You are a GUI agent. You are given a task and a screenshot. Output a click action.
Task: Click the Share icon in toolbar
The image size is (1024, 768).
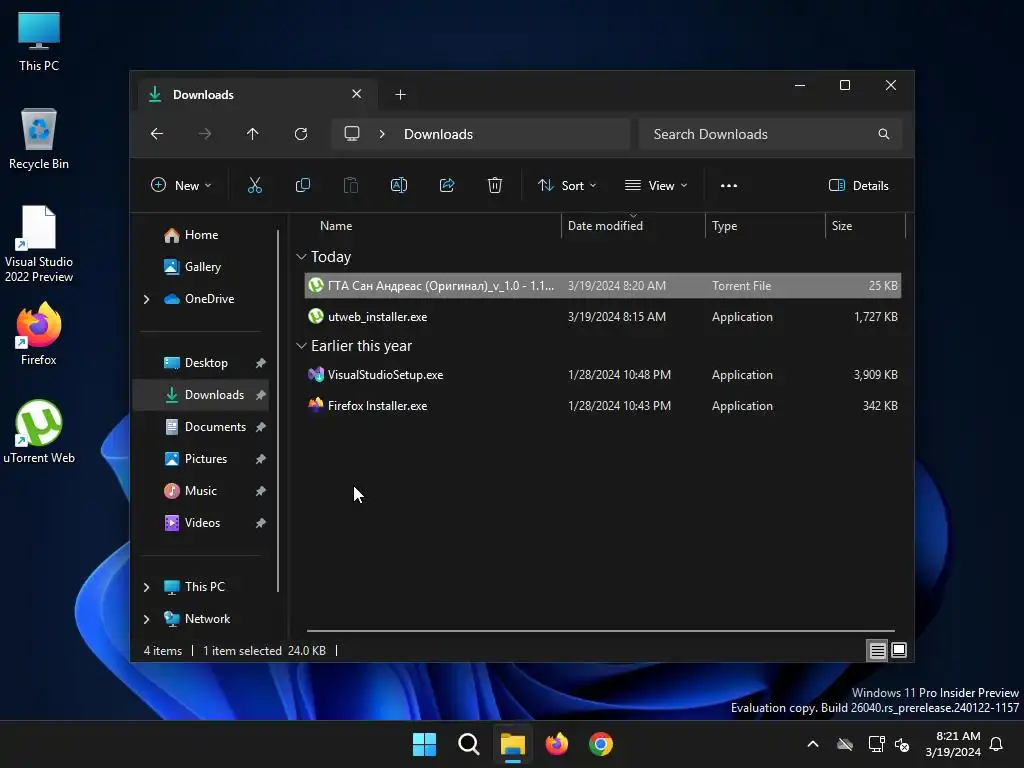[x=447, y=185]
